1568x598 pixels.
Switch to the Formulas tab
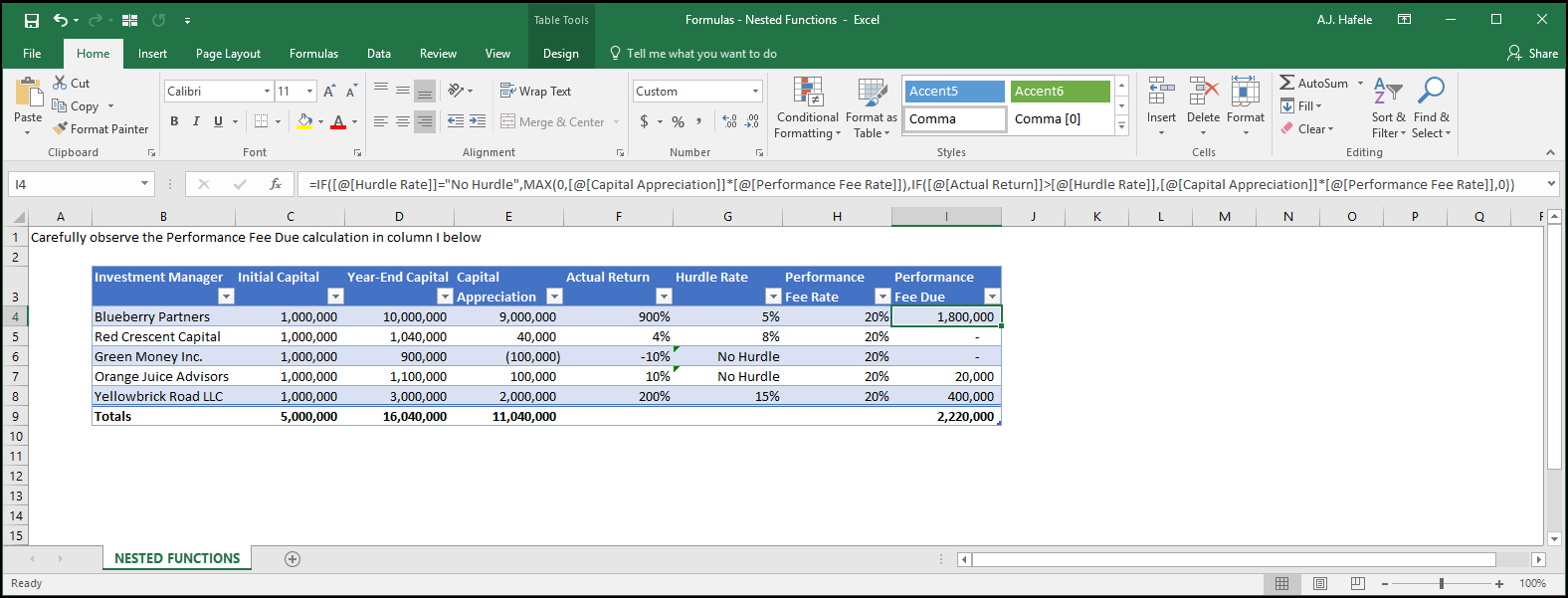(x=313, y=54)
